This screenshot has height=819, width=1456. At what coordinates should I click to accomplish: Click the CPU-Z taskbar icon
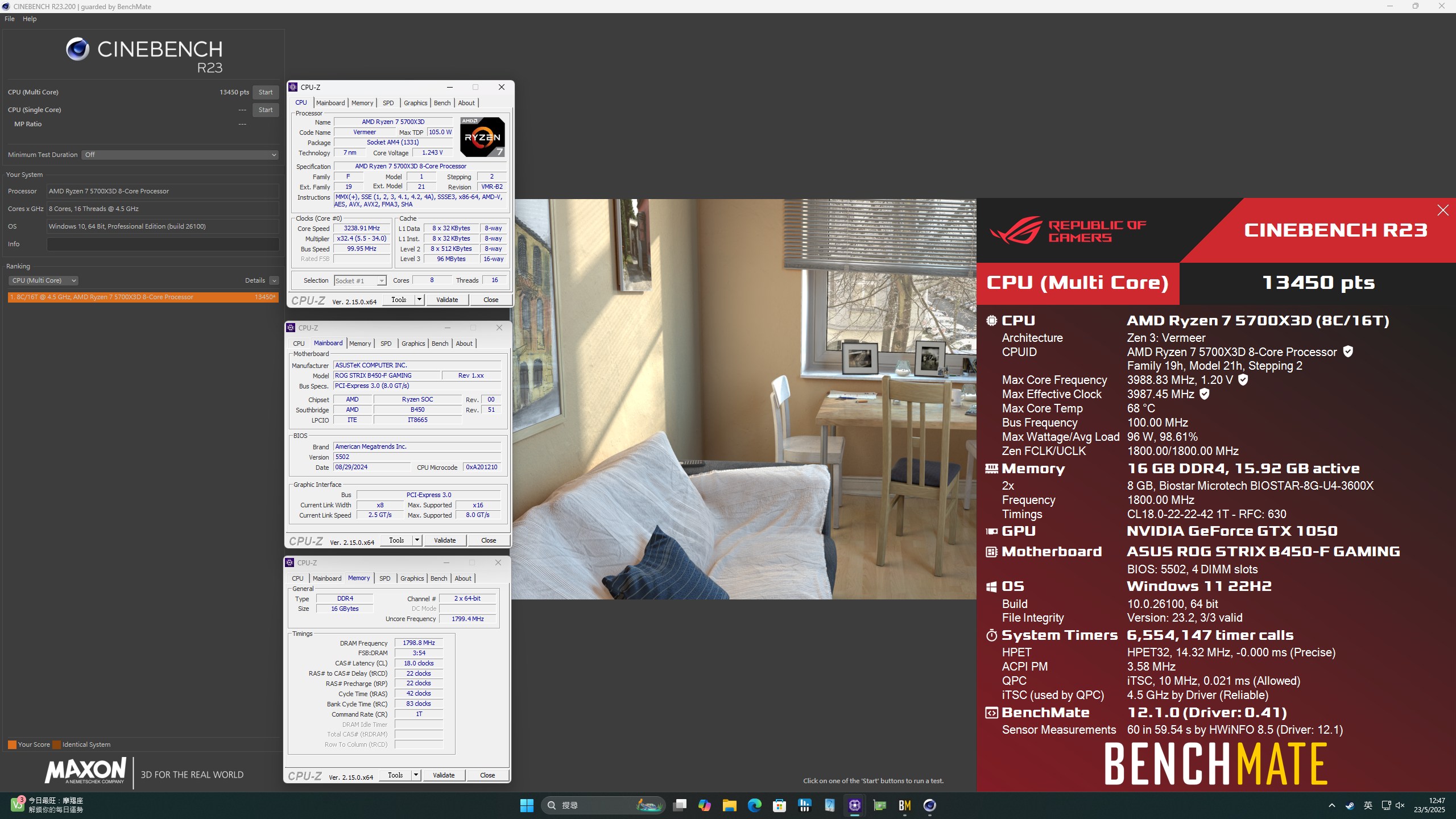[x=855, y=805]
